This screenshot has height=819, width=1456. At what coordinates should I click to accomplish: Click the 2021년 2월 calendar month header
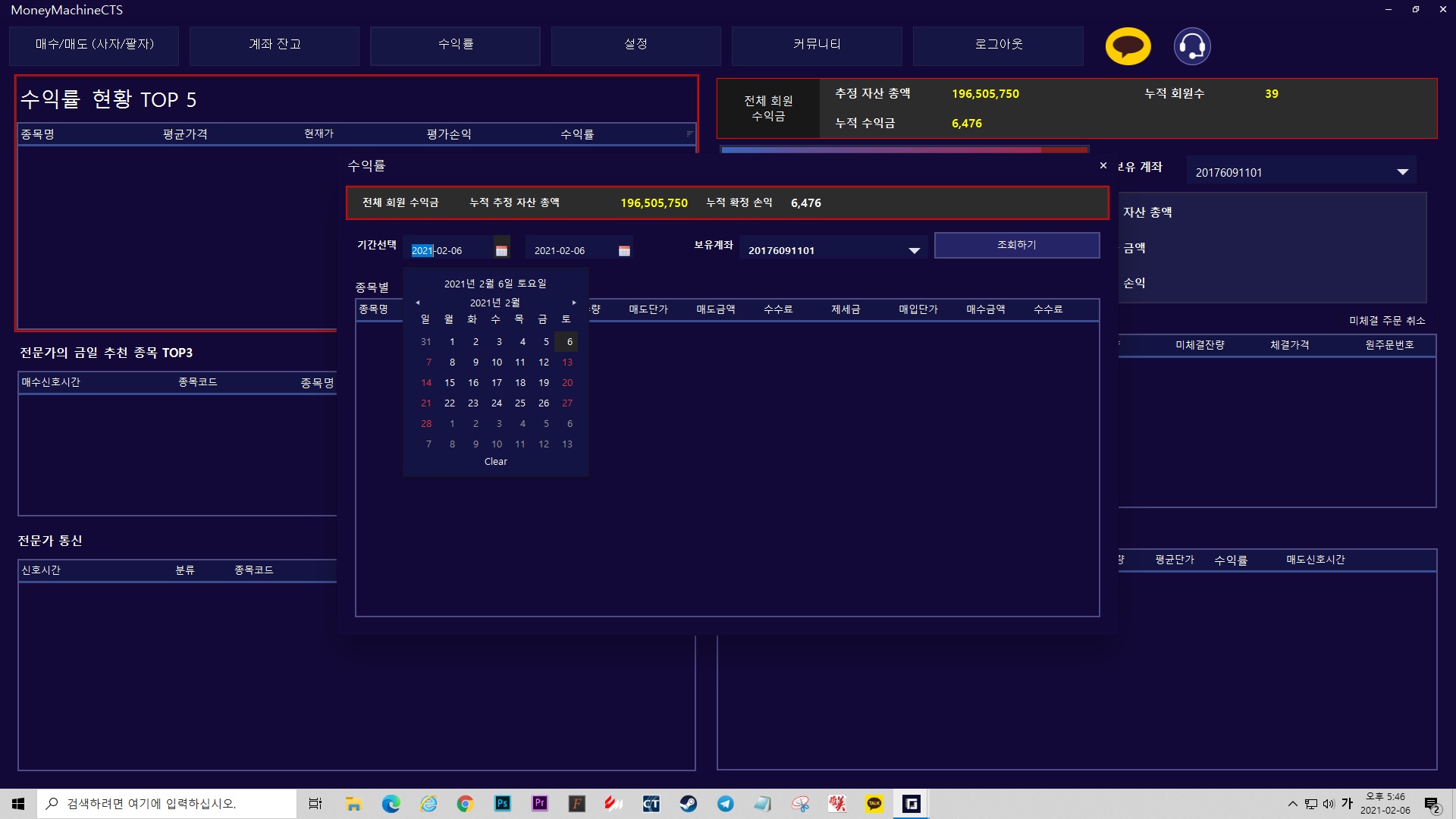coord(494,303)
